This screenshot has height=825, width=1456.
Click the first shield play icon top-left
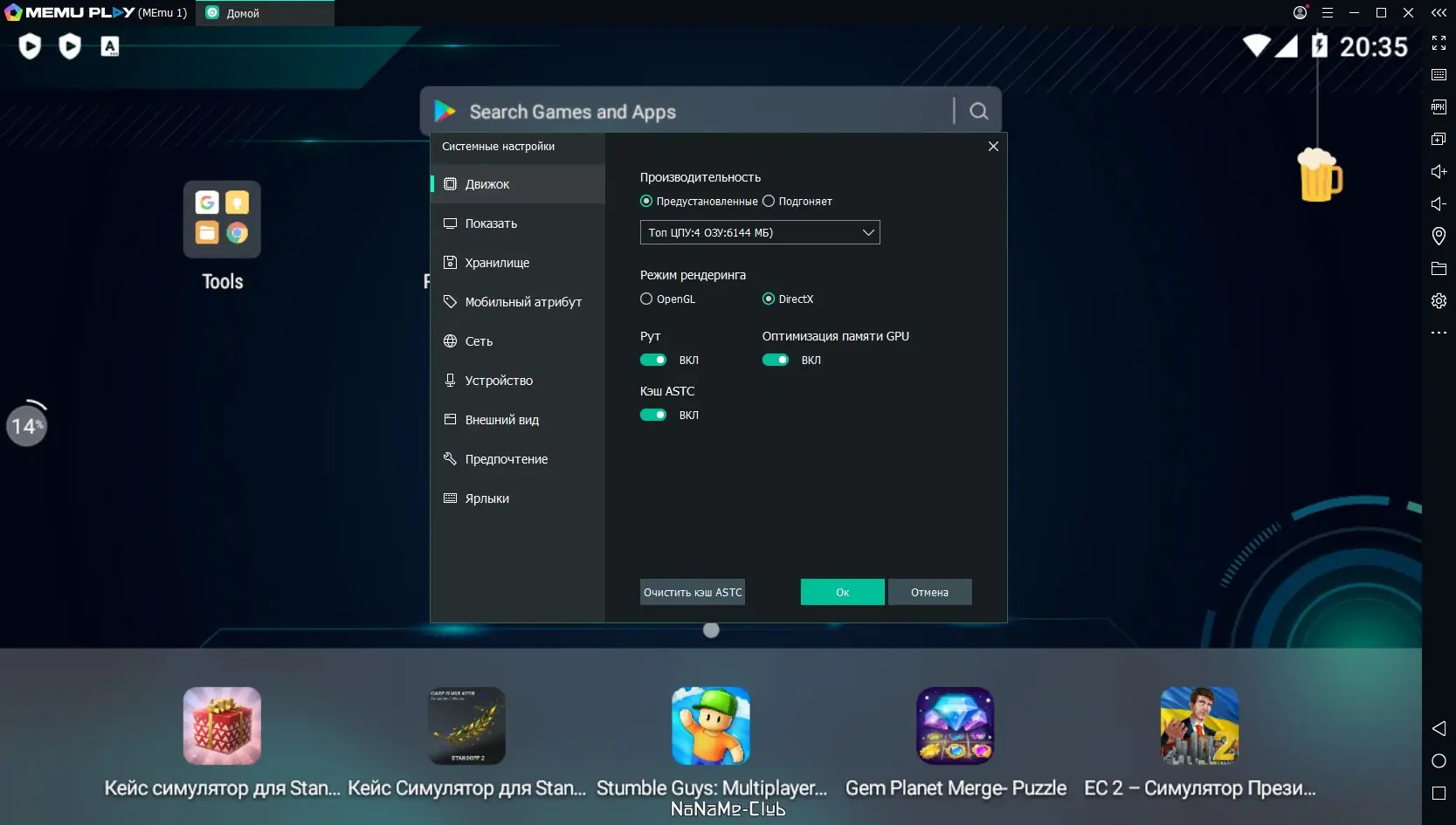[30, 46]
